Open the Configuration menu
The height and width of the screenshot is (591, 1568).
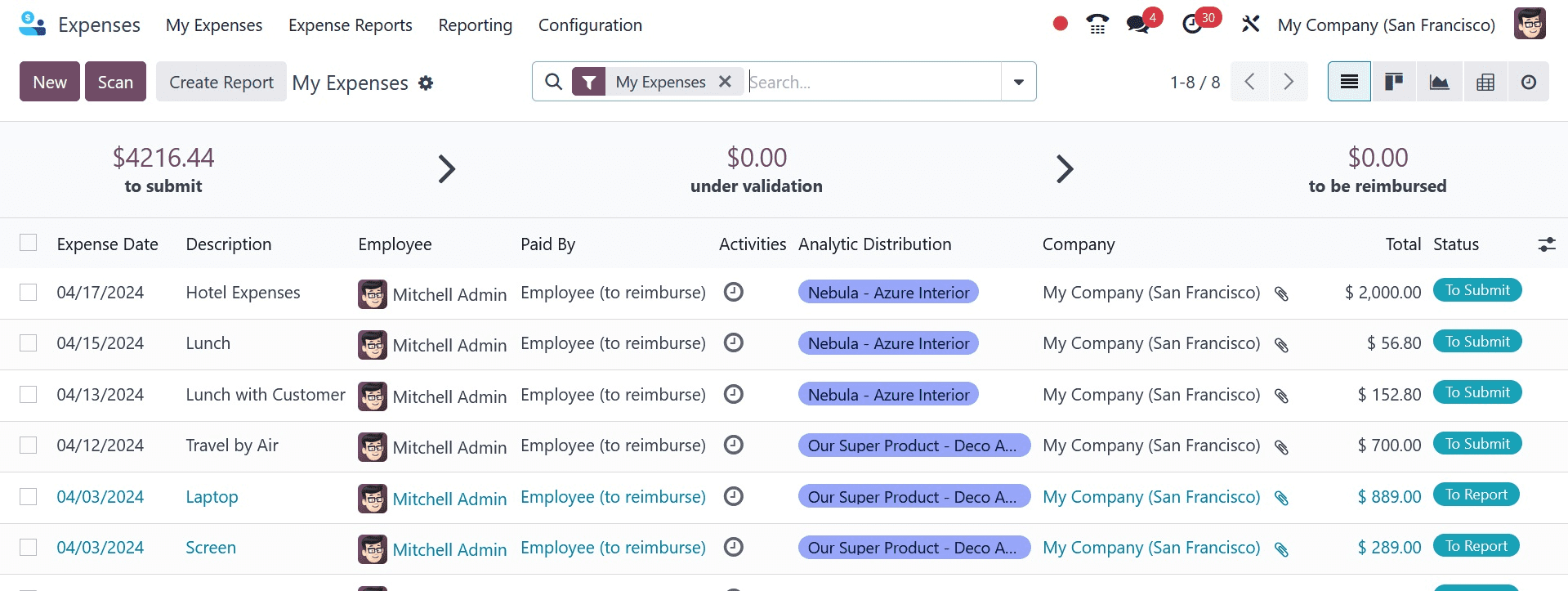coord(590,25)
